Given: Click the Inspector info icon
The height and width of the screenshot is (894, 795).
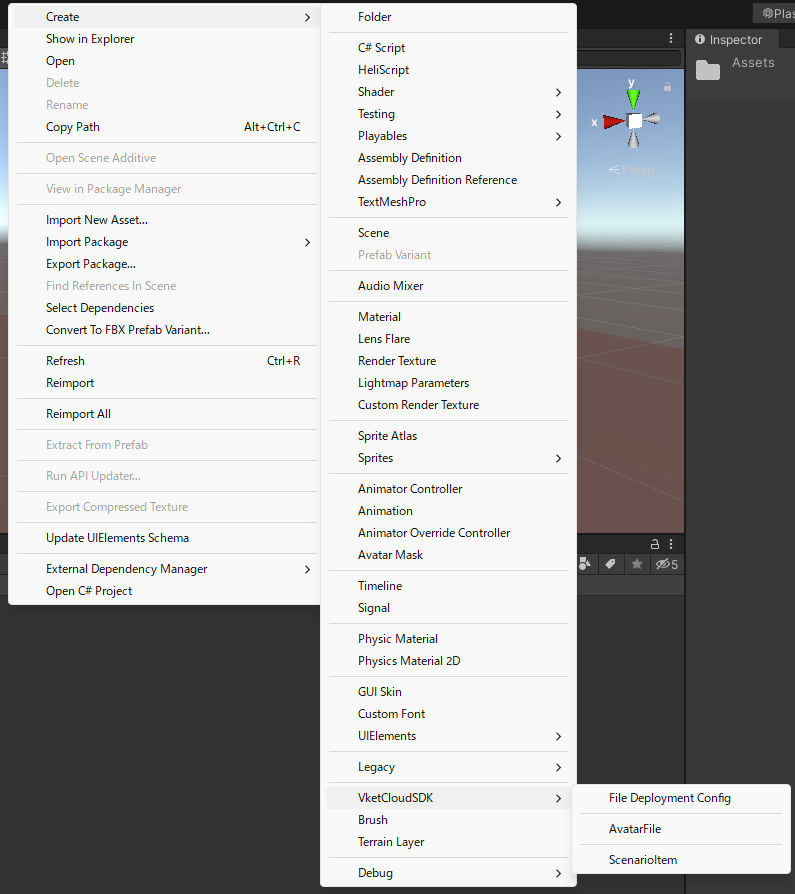Looking at the screenshot, I should (x=700, y=39).
